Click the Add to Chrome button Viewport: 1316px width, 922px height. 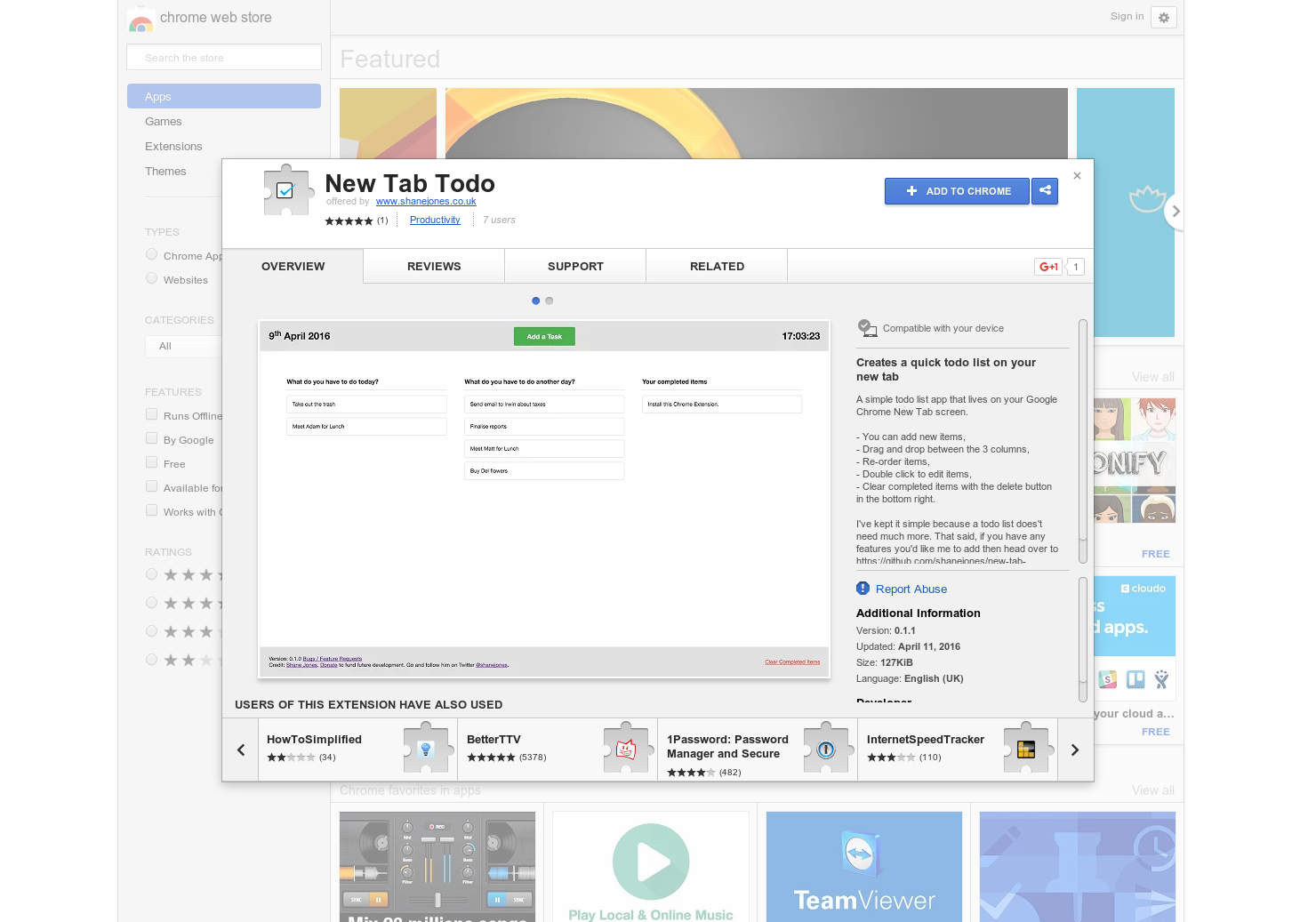tap(957, 190)
